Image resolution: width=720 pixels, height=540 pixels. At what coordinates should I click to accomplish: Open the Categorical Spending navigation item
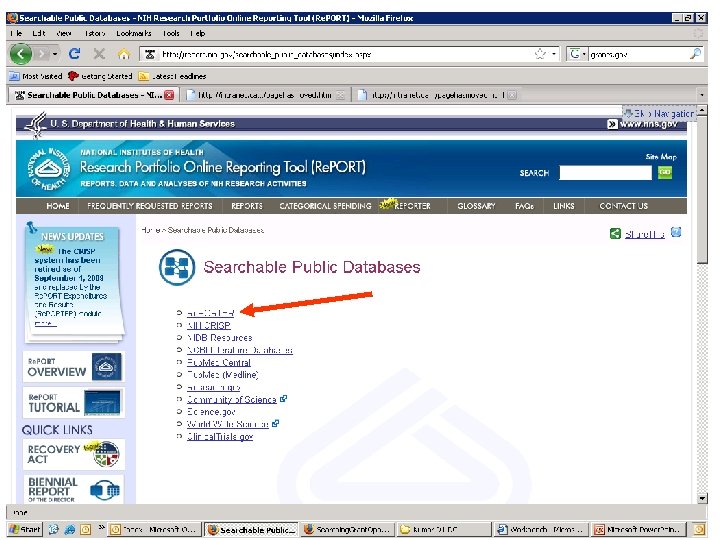(325, 206)
